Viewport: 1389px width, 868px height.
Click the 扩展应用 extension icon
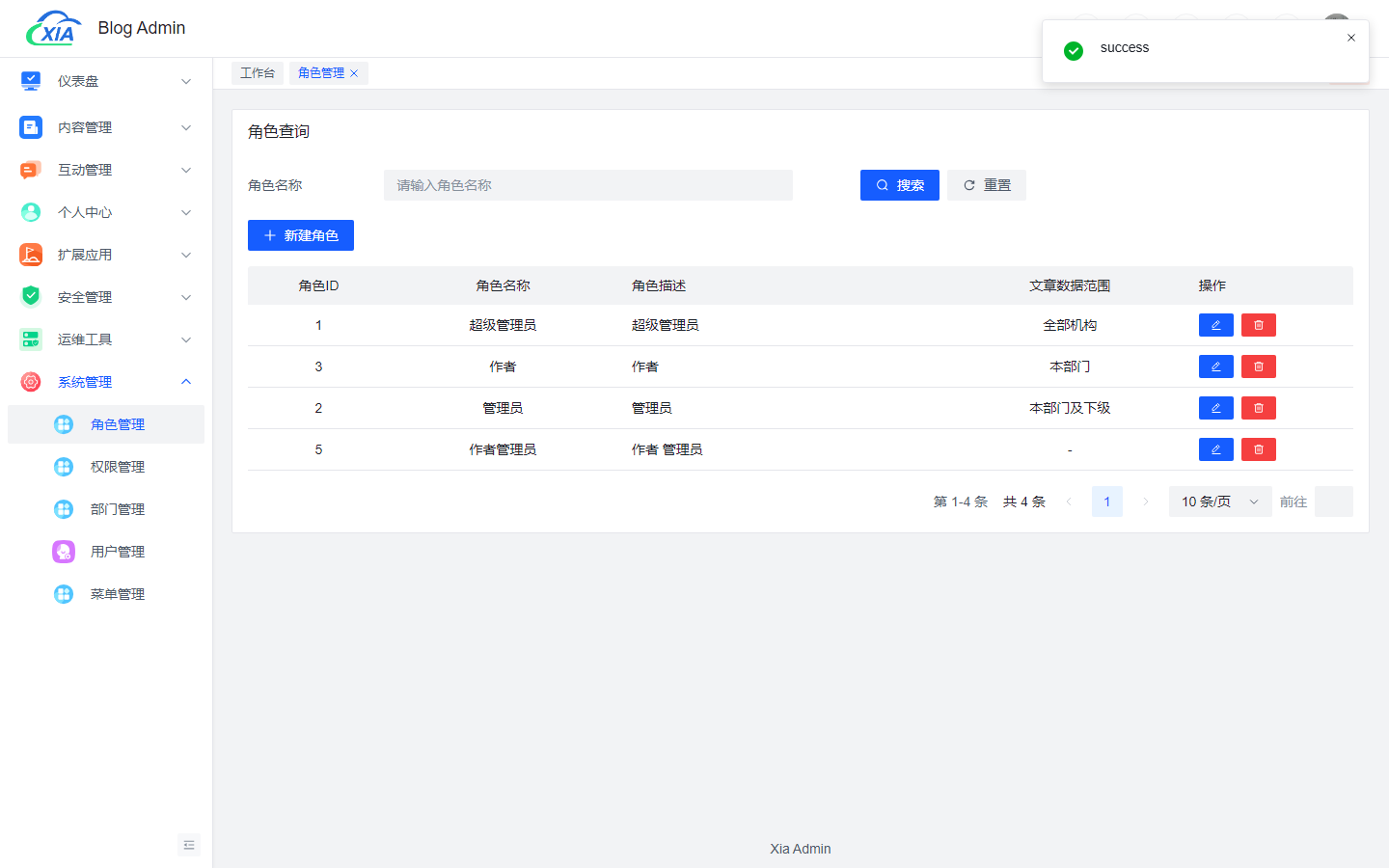[x=31, y=255]
